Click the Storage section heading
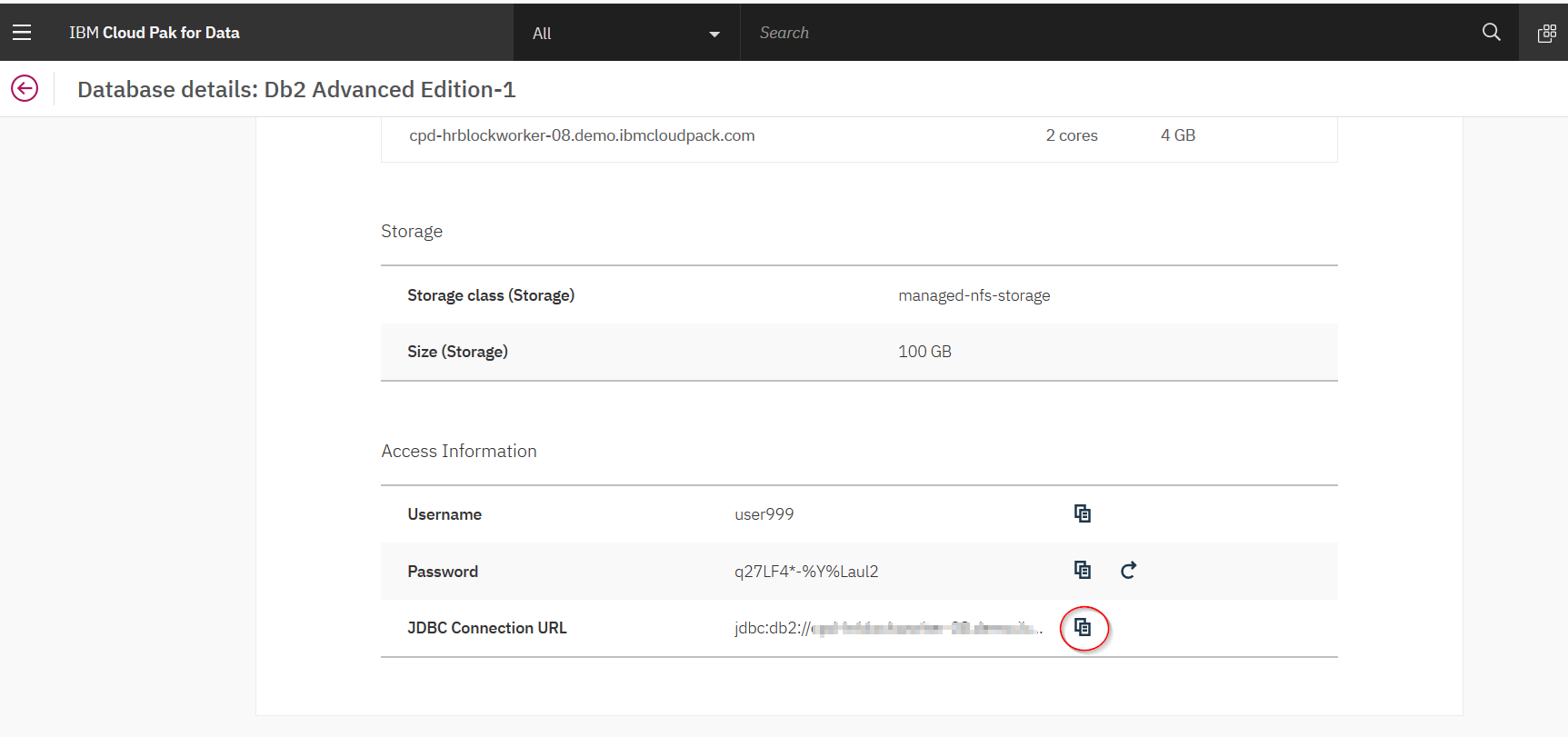This screenshot has width=1568, height=737. [x=412, y=231]
